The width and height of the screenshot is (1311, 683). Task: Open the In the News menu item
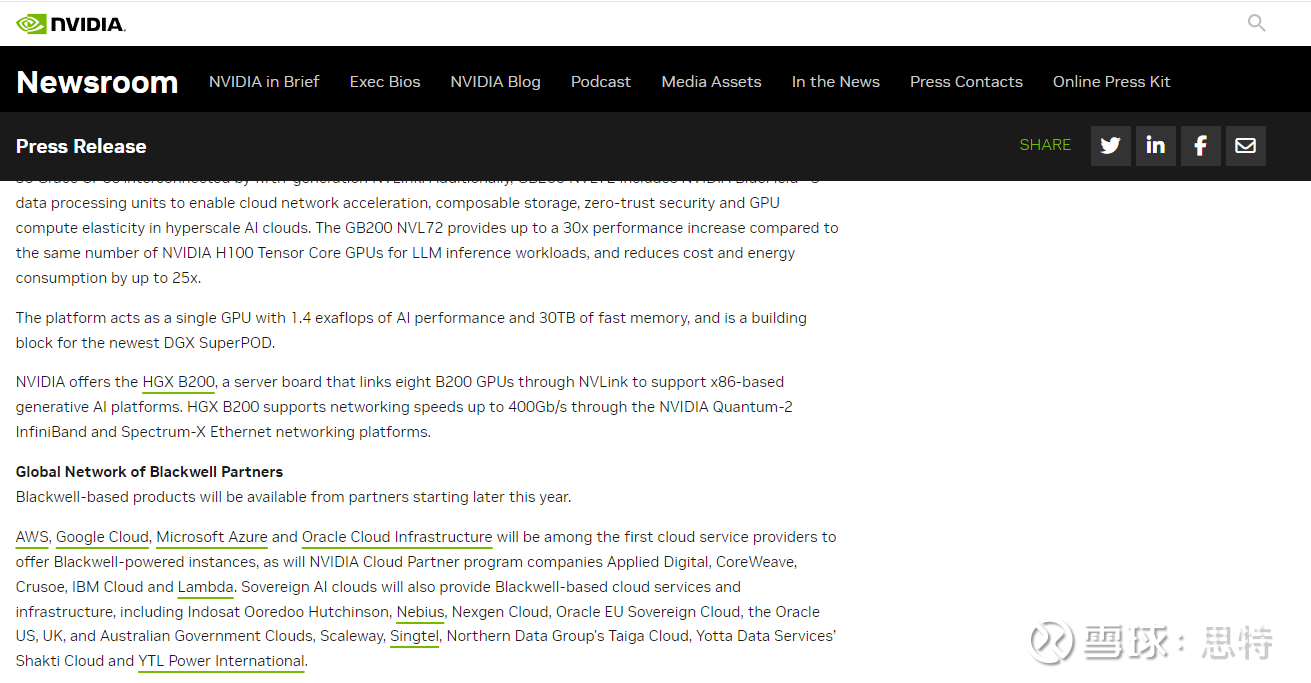pyautogui.click(x=836, y=82)
